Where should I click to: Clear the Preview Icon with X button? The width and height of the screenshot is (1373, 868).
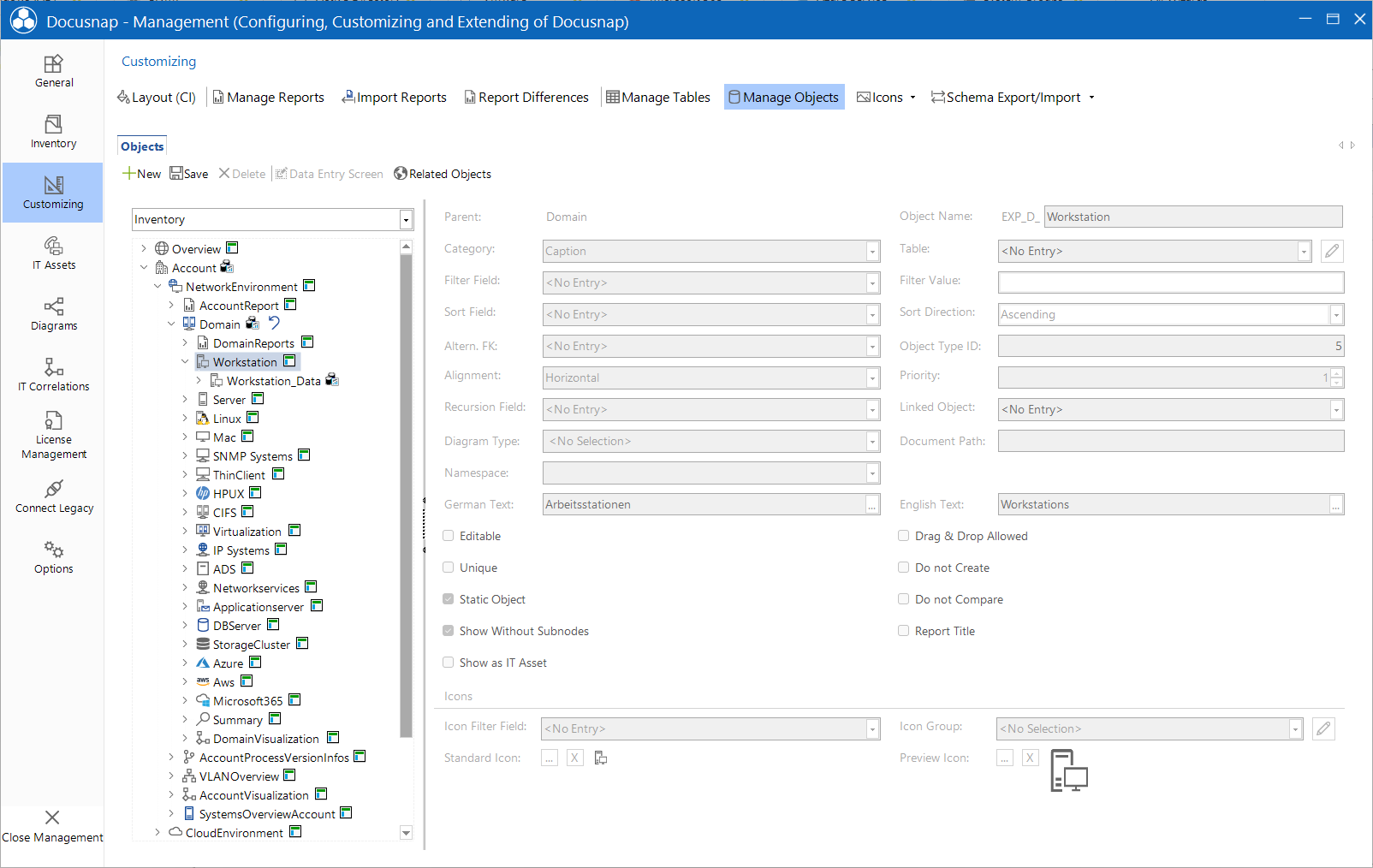(x=1031, y=758)
